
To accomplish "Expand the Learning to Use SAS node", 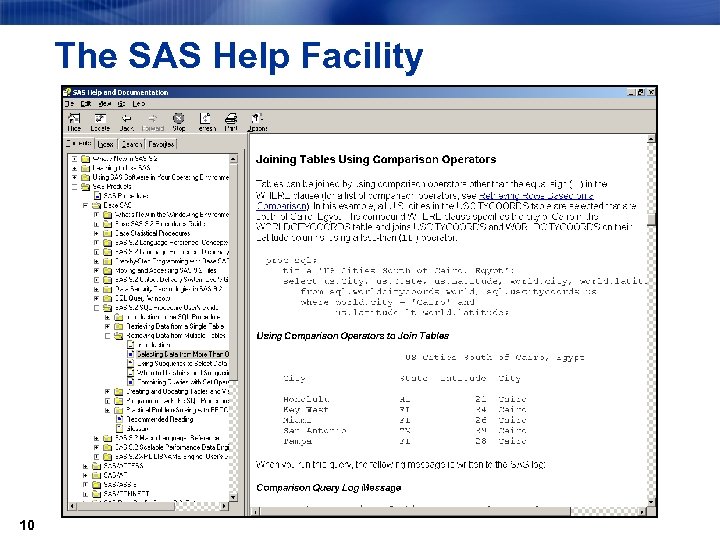I will [x=74, y=168].
